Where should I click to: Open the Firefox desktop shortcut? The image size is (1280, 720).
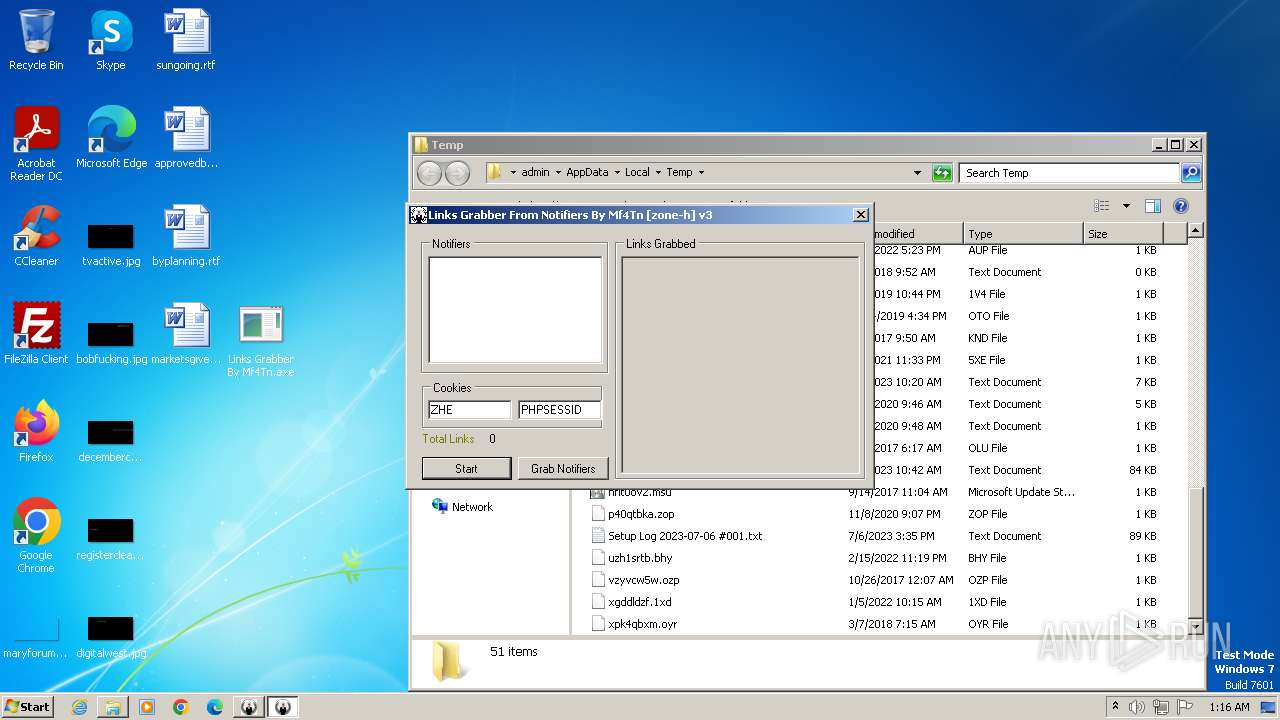pos(36,431)
